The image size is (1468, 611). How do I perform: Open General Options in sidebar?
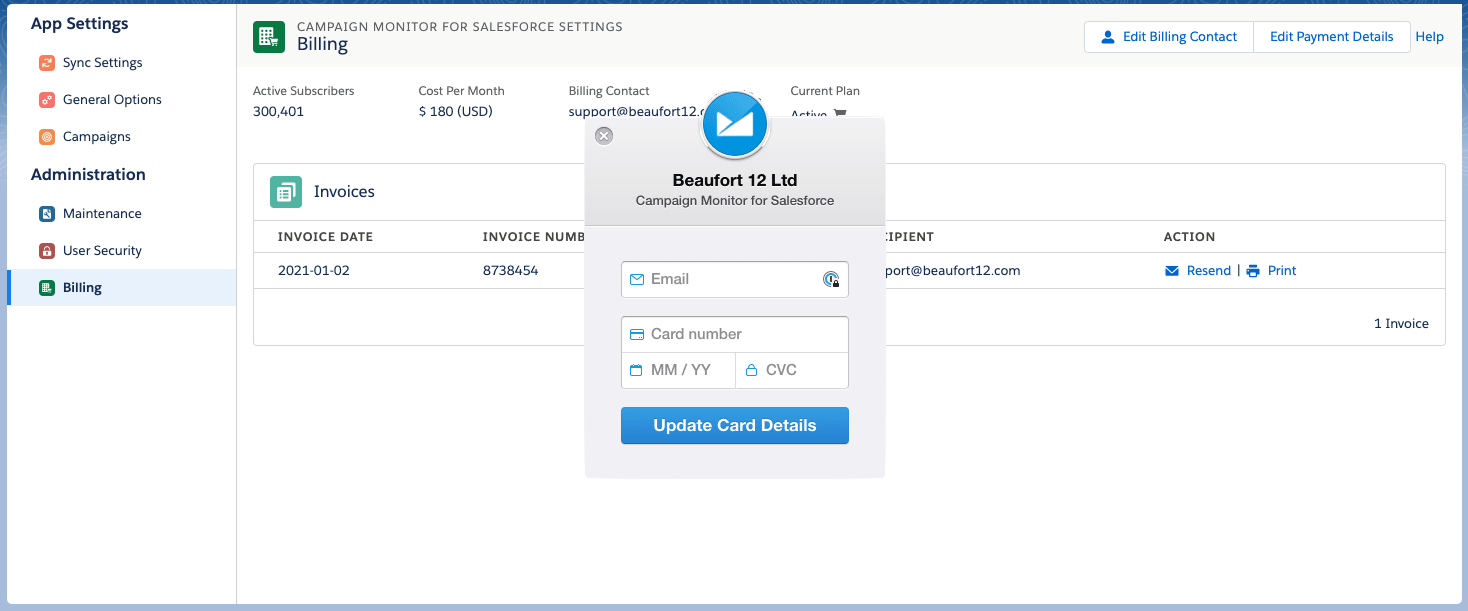coord(112,99)
